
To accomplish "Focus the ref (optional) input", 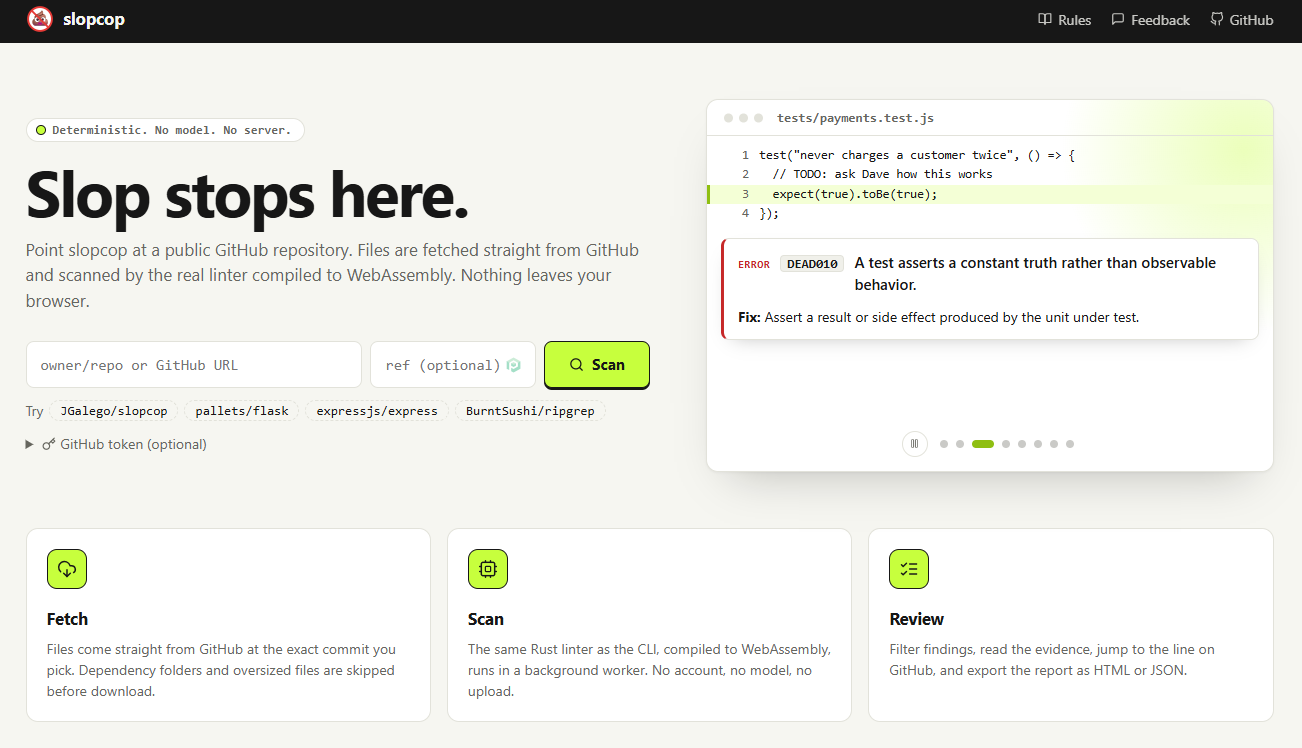I will [x=453, y=365].
